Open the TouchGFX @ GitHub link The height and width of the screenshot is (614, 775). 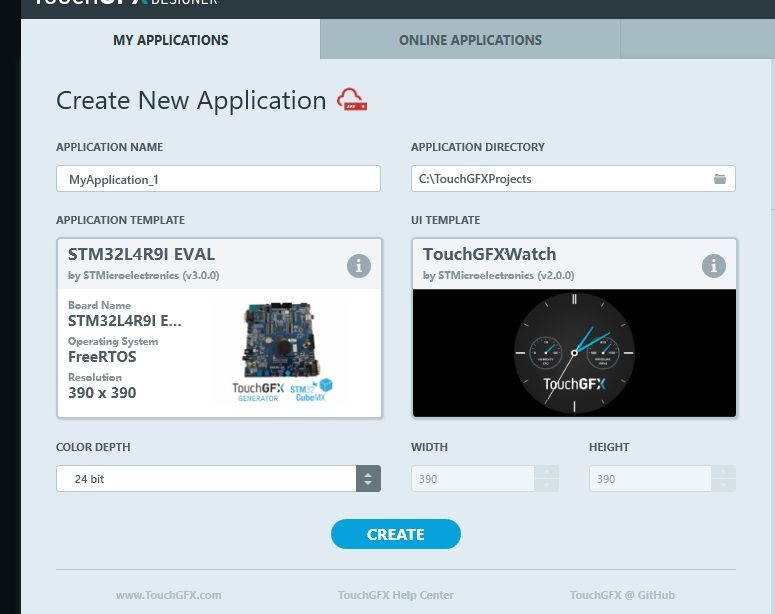tap(622, 595)
